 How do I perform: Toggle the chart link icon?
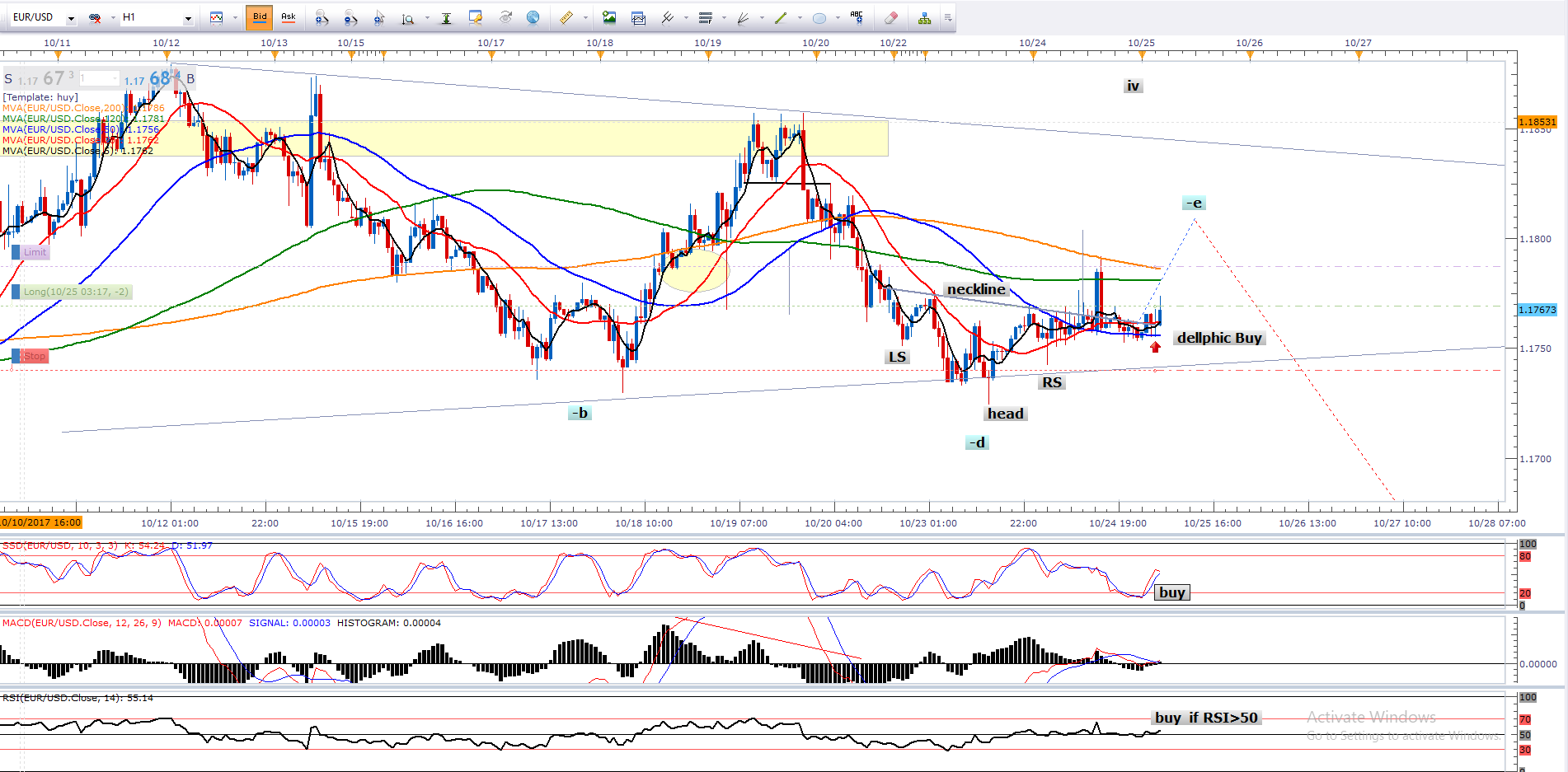[x=95, y=17]
